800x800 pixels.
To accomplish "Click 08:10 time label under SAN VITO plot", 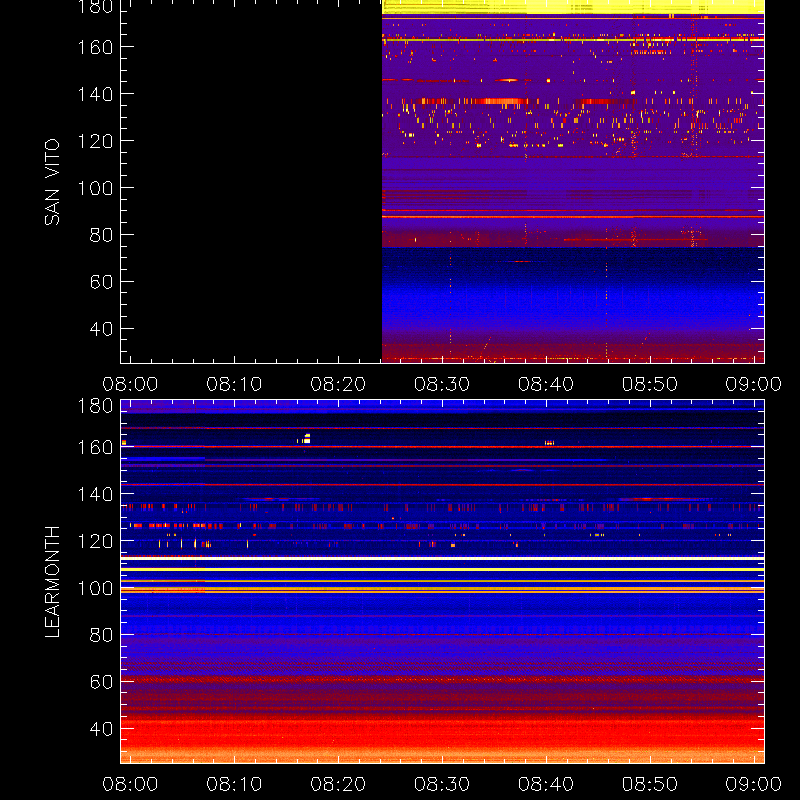I will pos(234,384).
